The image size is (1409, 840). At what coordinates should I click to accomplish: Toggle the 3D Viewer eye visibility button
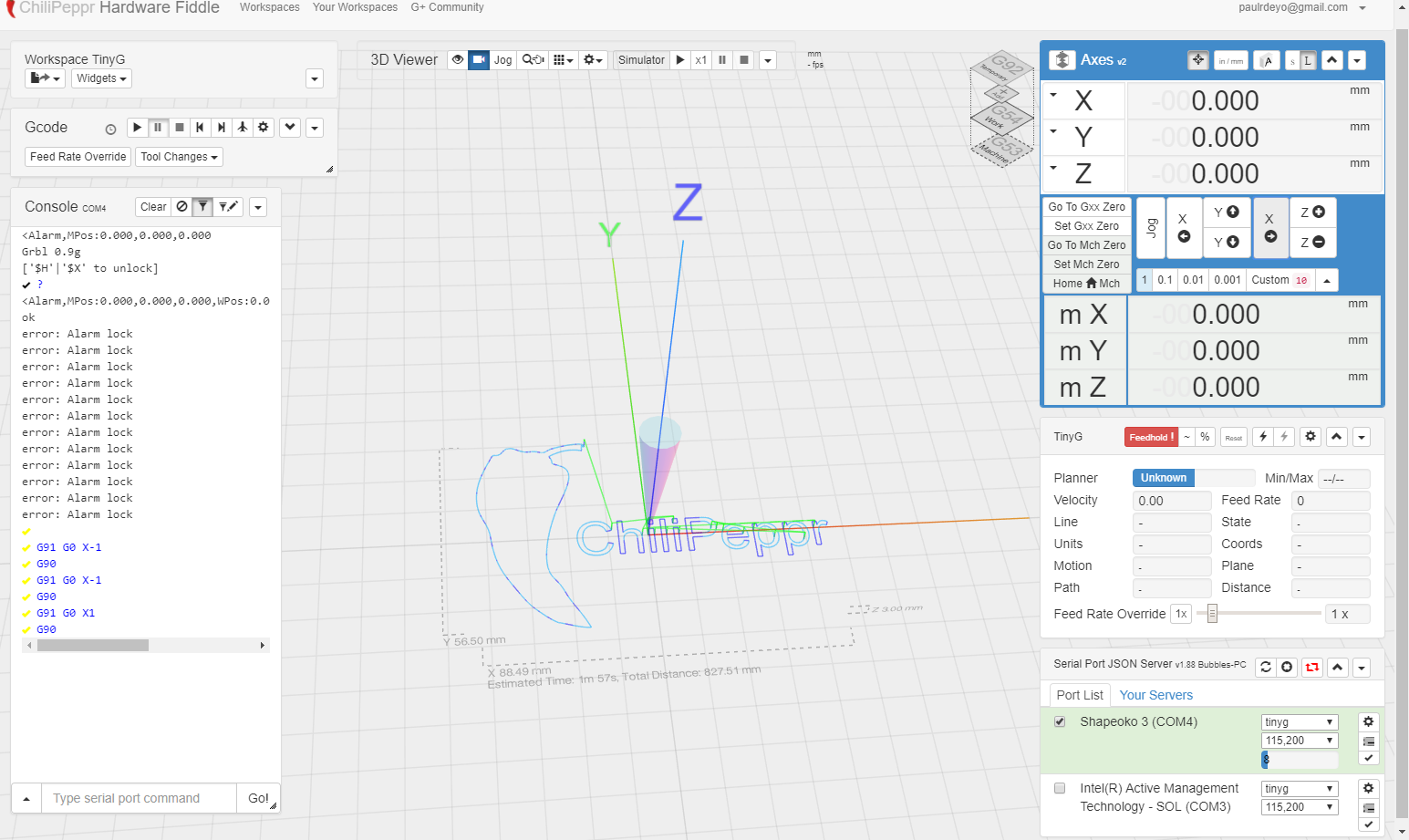[x=458, y=60]
